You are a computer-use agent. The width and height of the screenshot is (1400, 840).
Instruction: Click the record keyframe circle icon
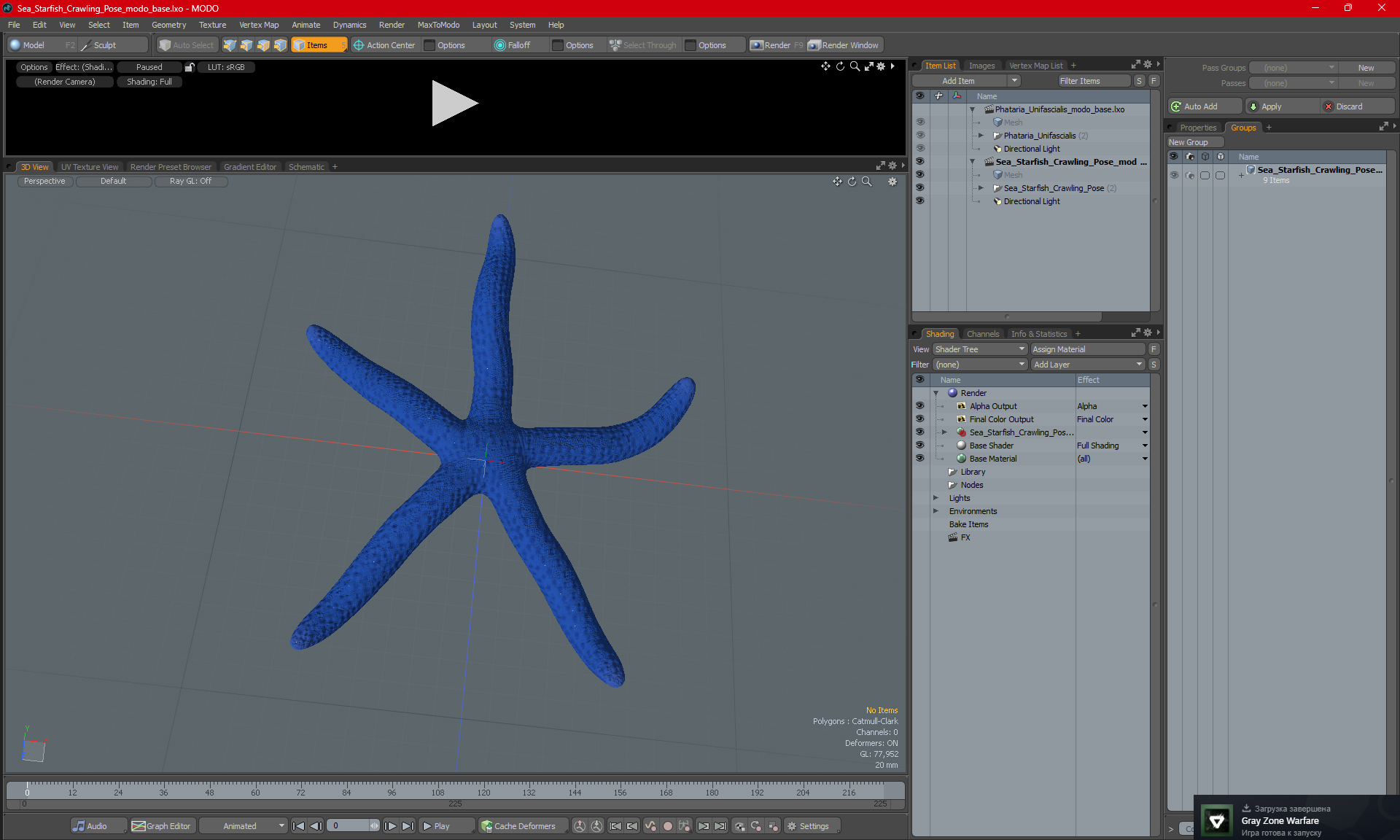(667, 826)
